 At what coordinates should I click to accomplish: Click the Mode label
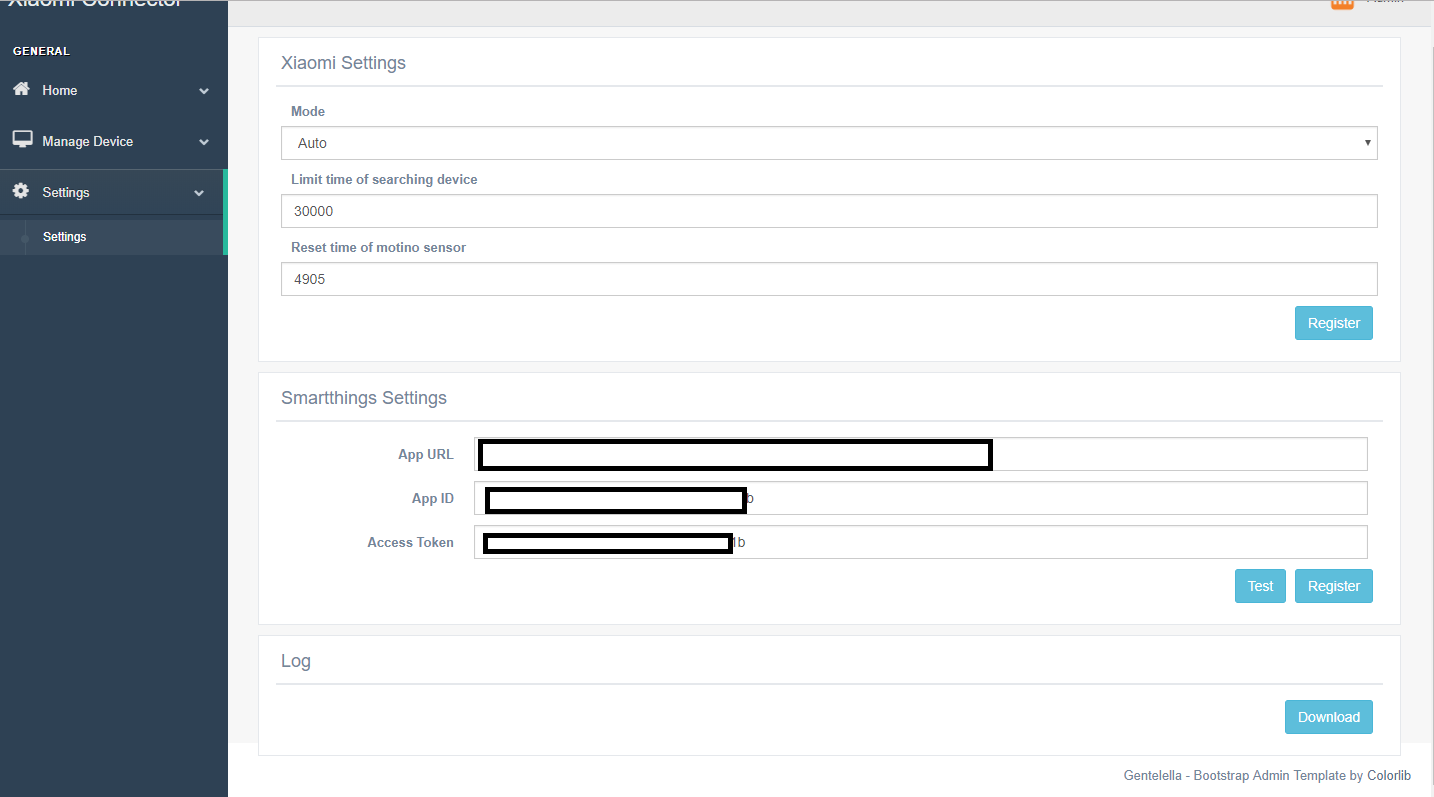click(x=308, y=111)
